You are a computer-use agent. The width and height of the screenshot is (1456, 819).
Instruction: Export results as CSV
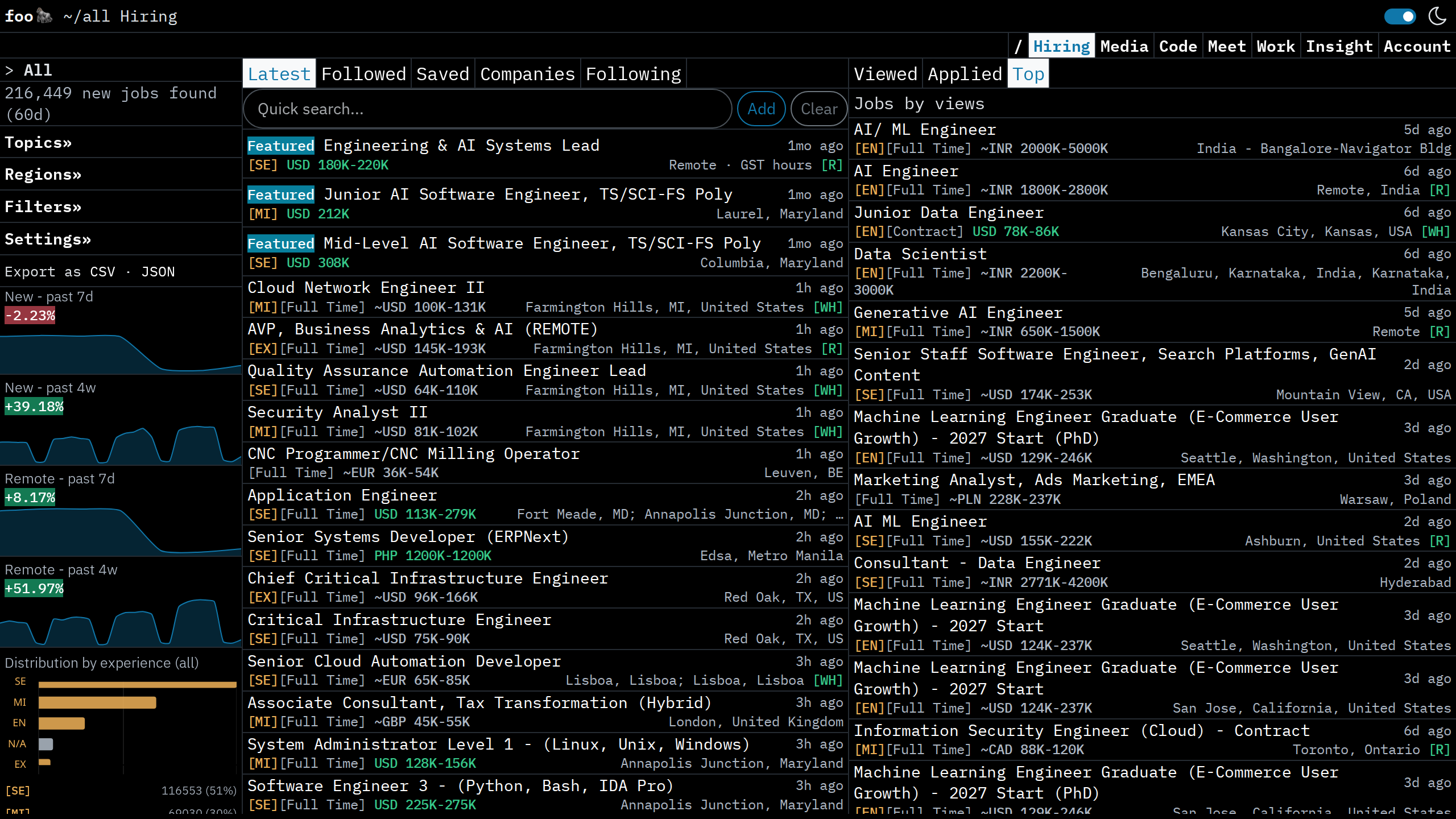coord(102,271)
